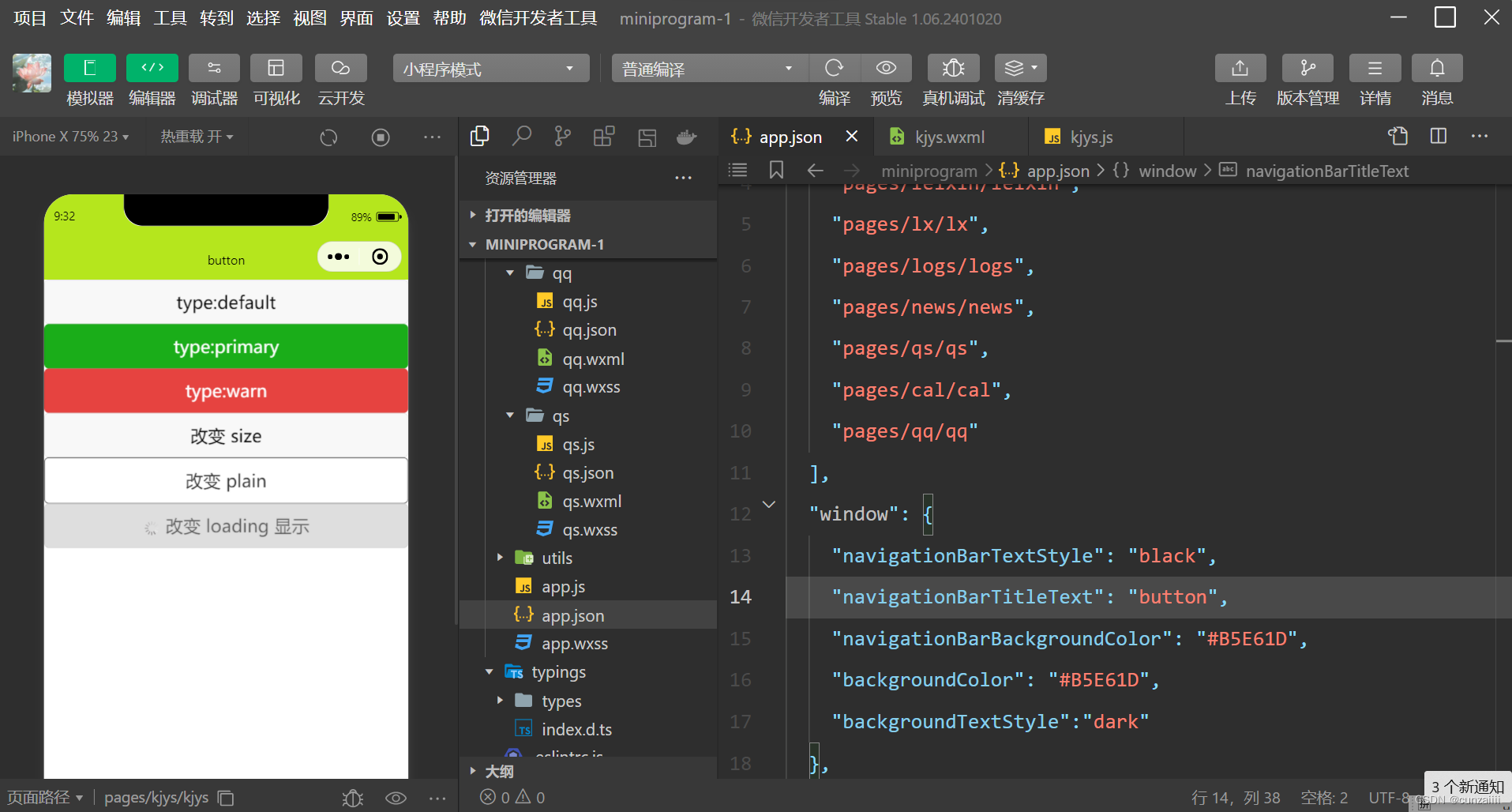Click the 预览 preview eye icon

click(886, 68)
